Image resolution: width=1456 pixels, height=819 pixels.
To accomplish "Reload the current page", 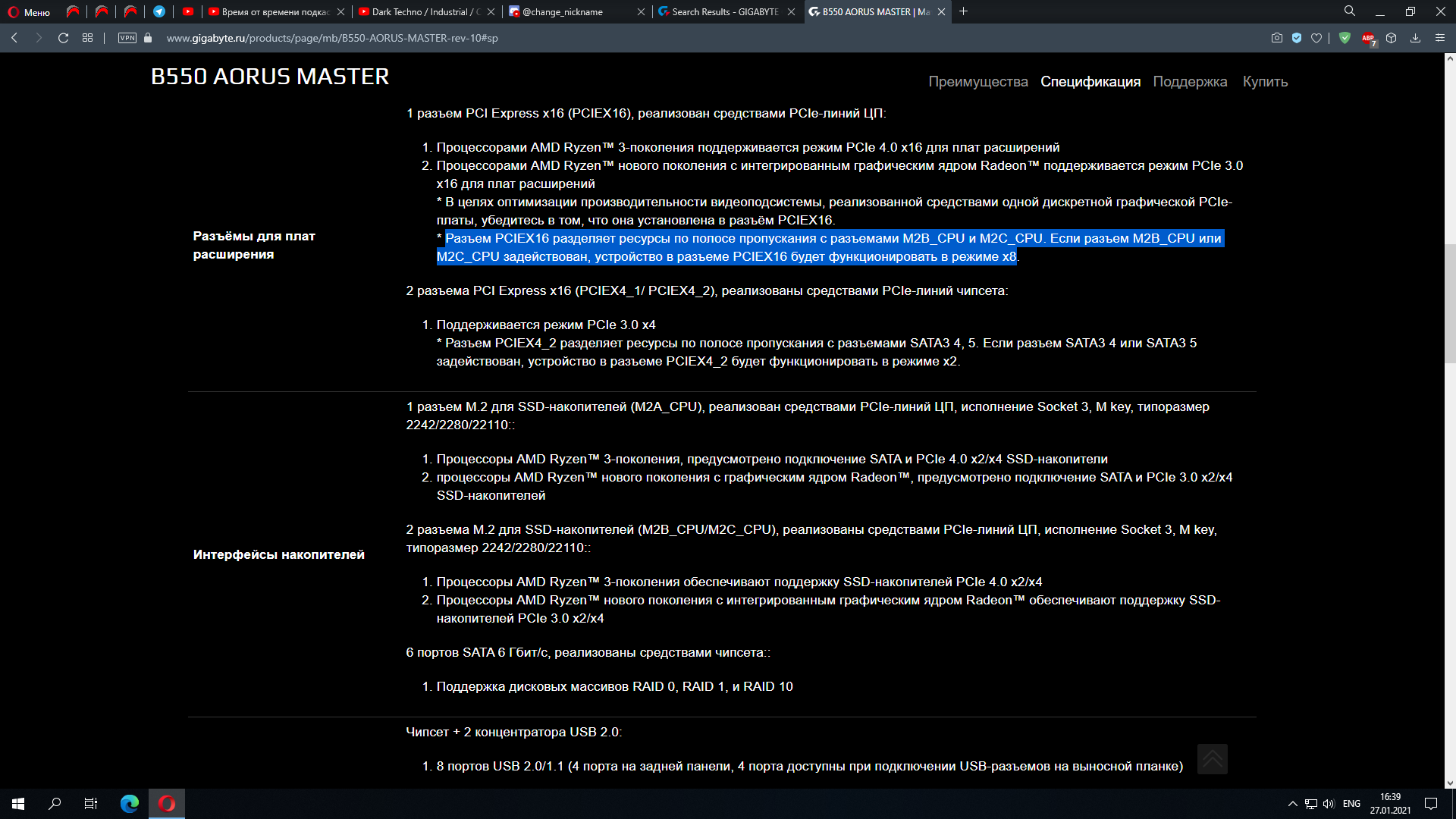I will click(64, 38).
